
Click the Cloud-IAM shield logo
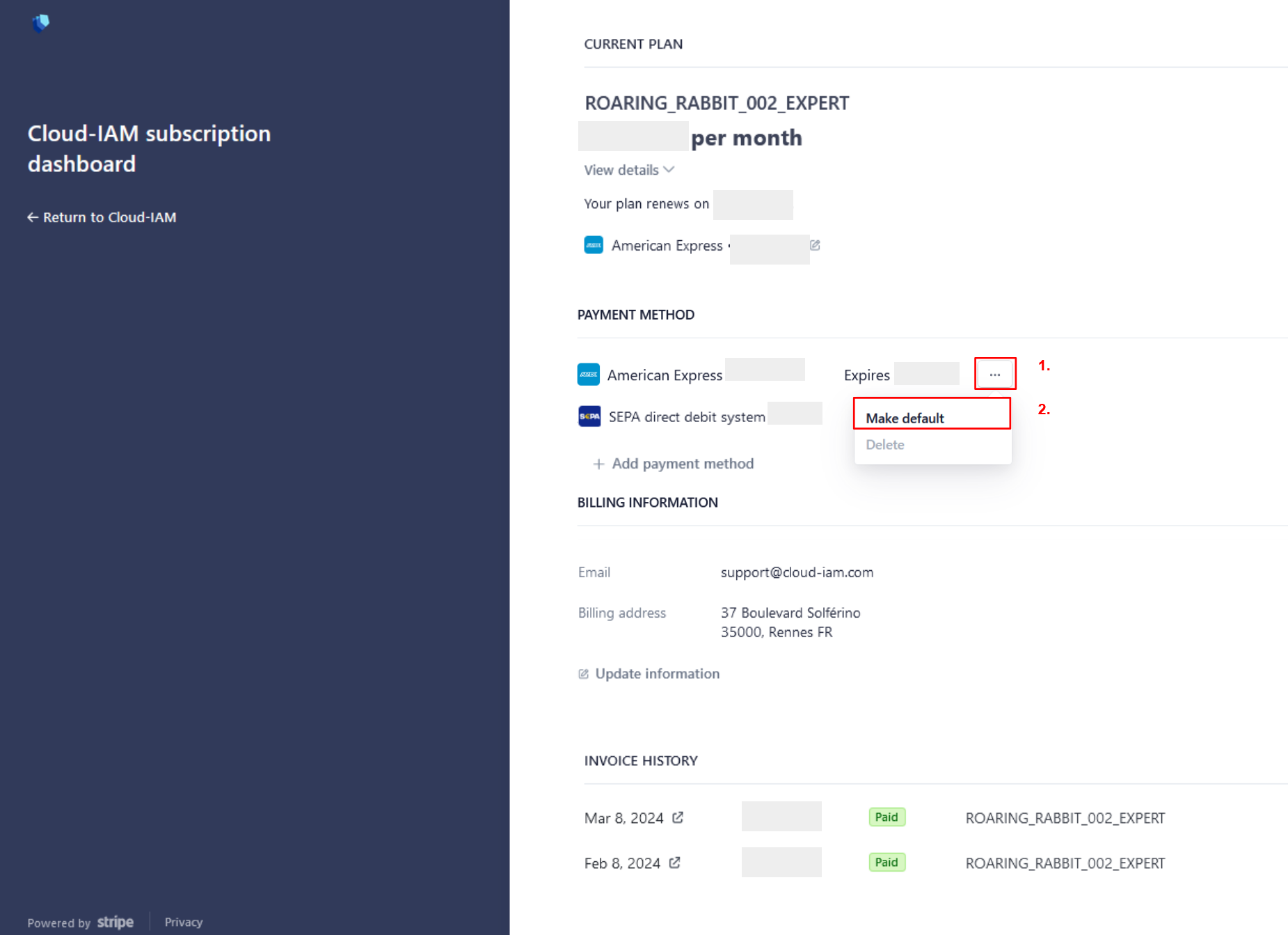point(41,23)
